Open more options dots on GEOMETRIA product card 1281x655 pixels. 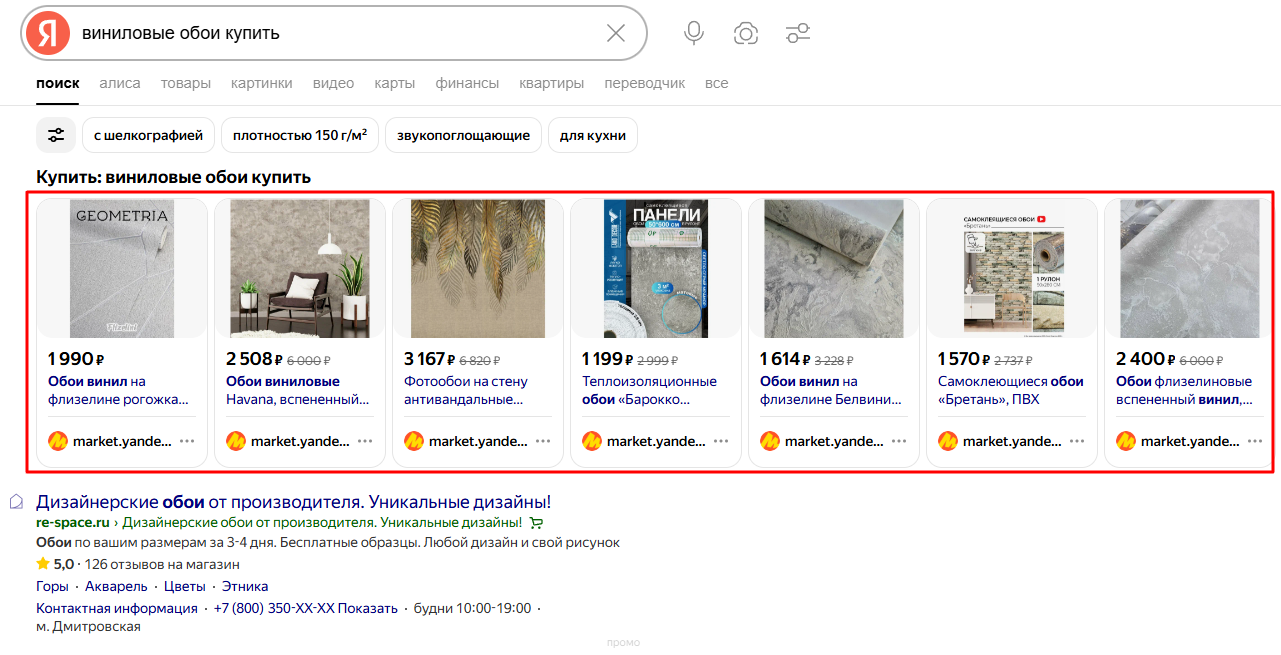coord(187,441)
